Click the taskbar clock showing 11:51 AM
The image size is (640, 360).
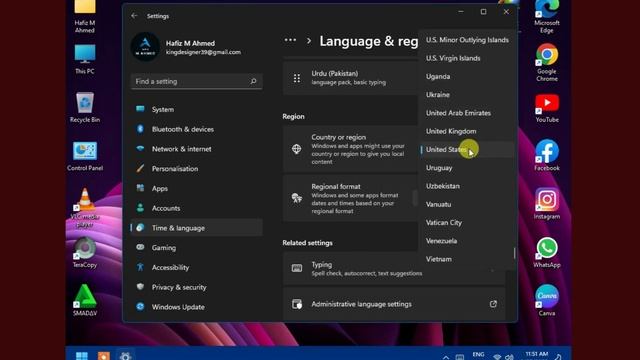(536, 355)
